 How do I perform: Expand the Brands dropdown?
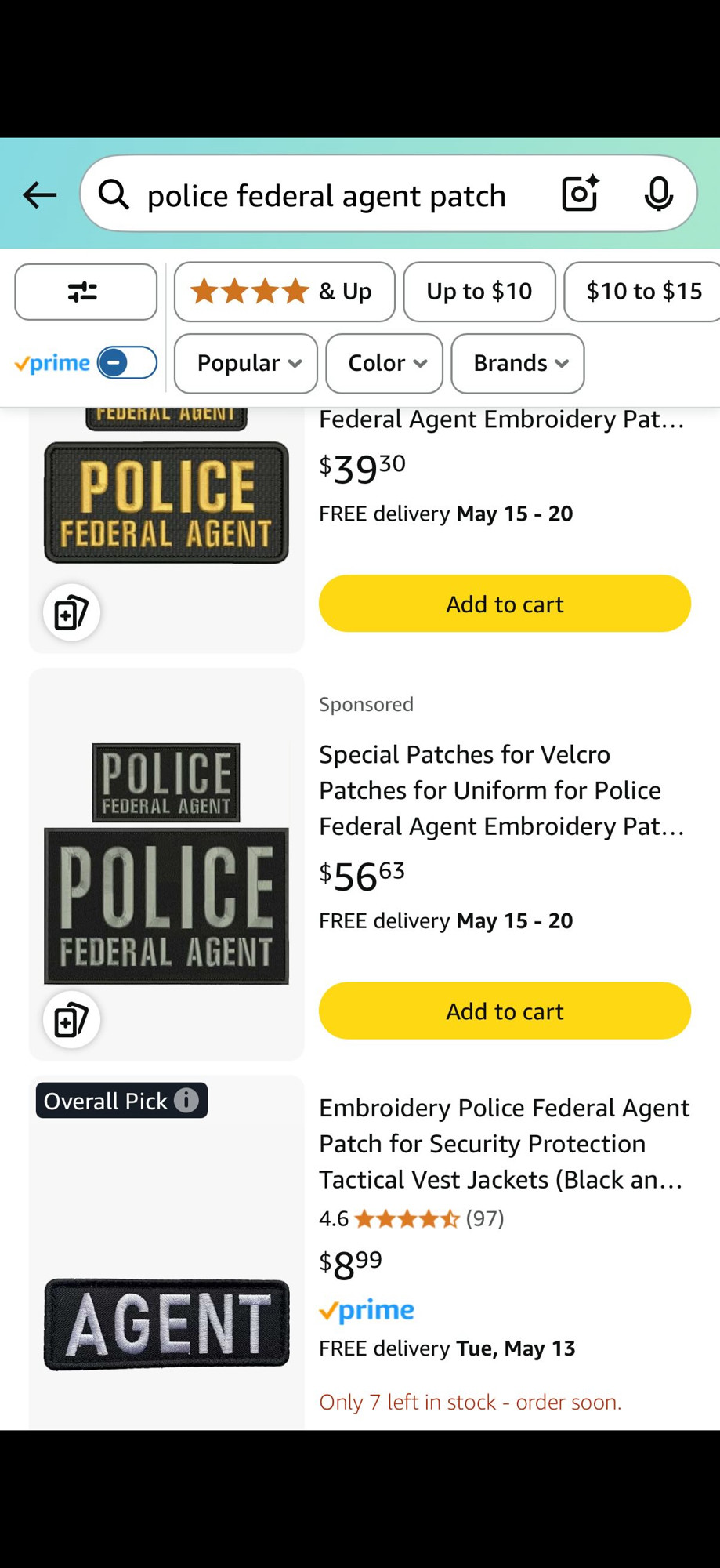click(518, 363)
